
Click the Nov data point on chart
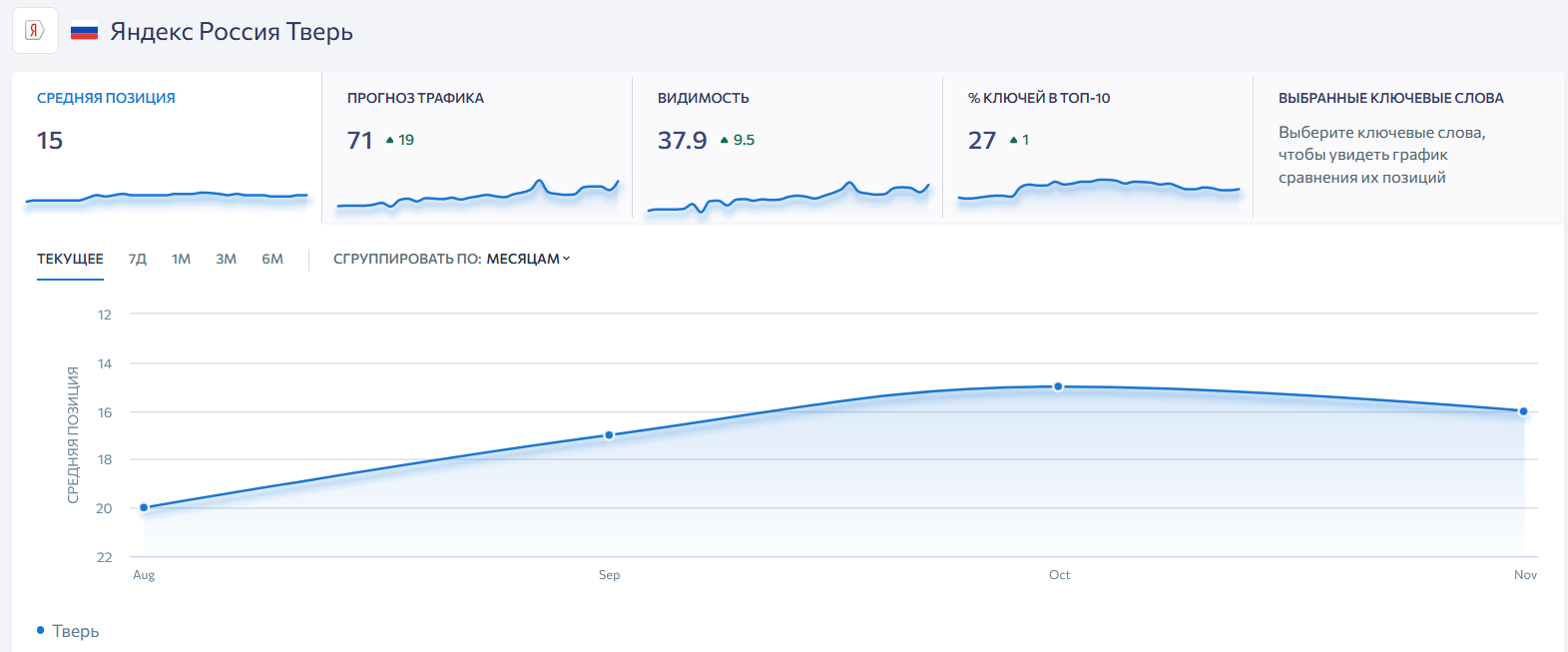(x=1523, y=411)
